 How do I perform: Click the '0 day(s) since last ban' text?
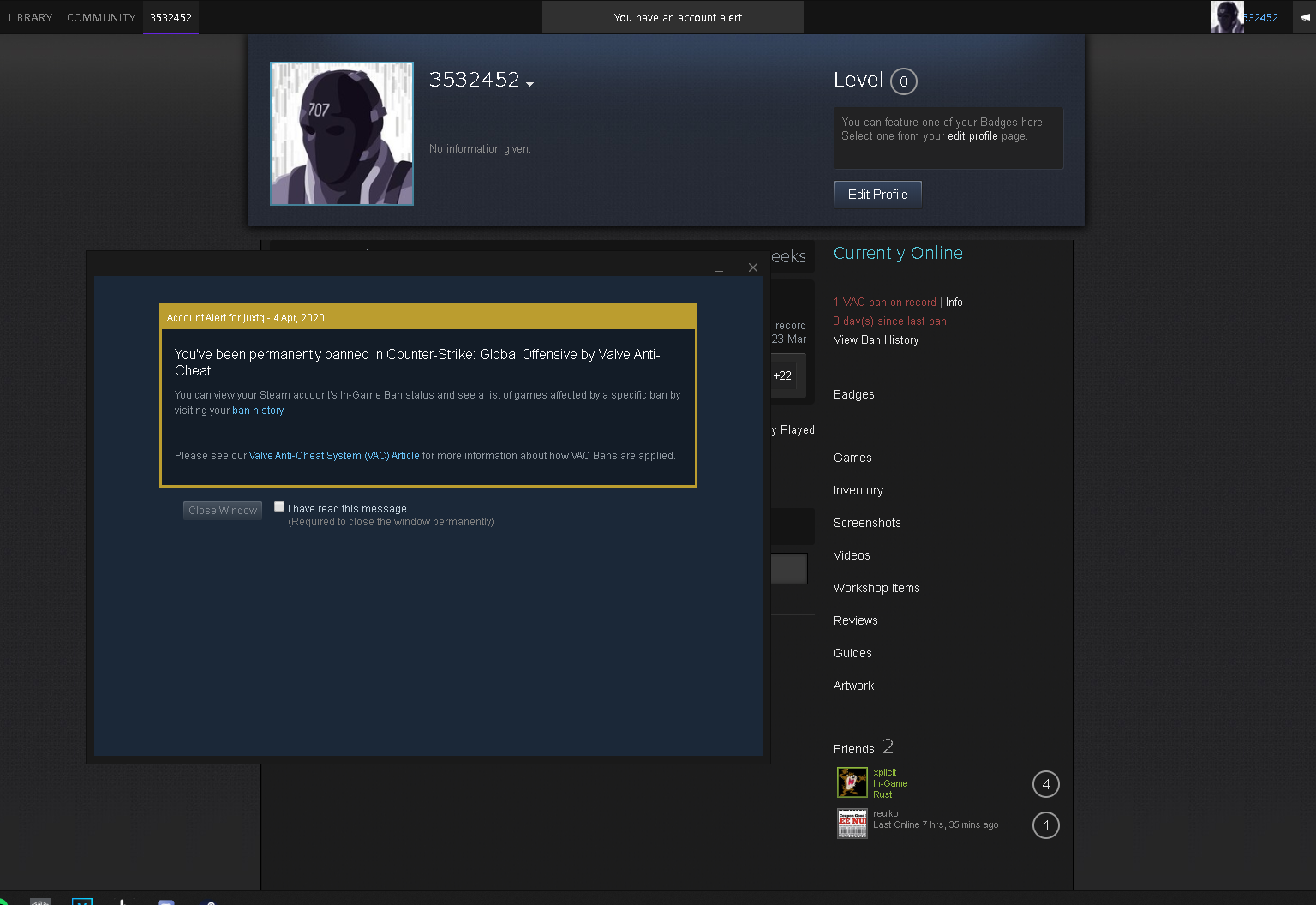tap(890, 321)
